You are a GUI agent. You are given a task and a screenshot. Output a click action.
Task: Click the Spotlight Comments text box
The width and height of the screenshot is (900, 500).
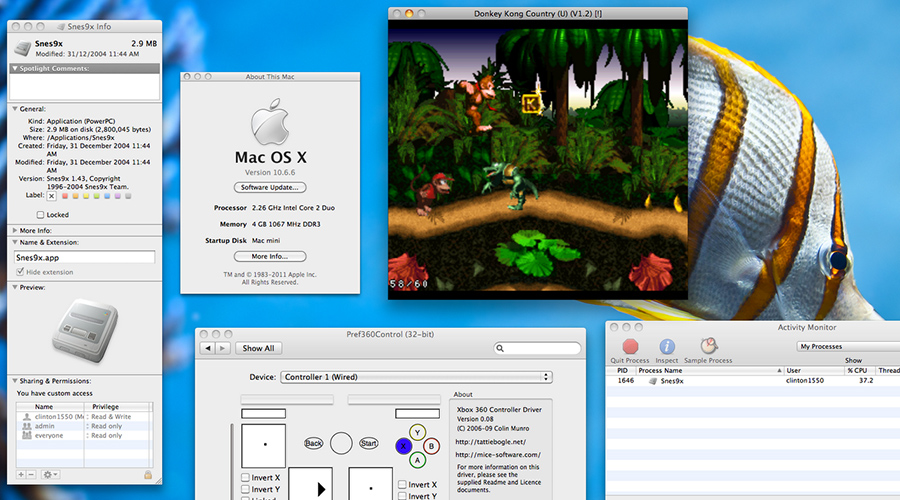coord(84,87)
